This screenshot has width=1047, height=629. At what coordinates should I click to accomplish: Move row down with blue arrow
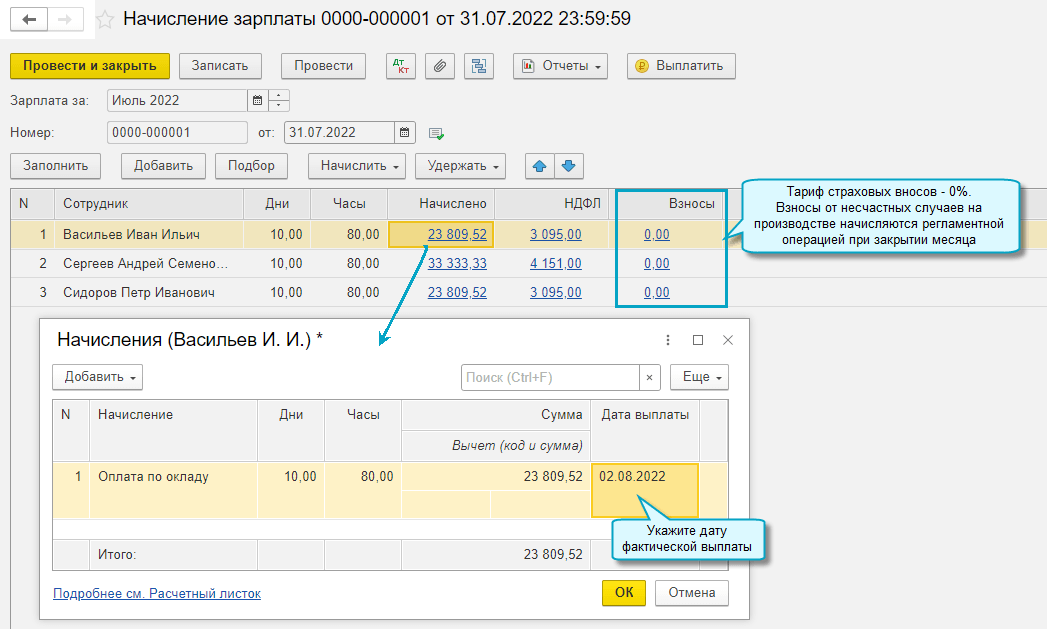pyautogui.click(x=568, y=166)
